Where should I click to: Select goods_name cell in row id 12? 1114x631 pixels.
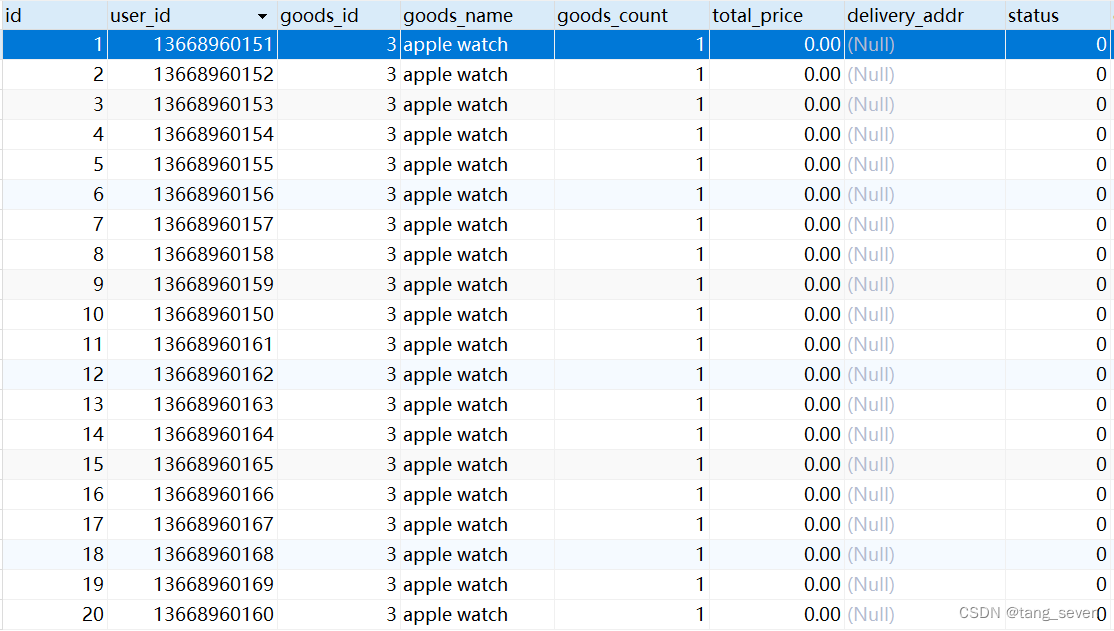tap(477, 374)
